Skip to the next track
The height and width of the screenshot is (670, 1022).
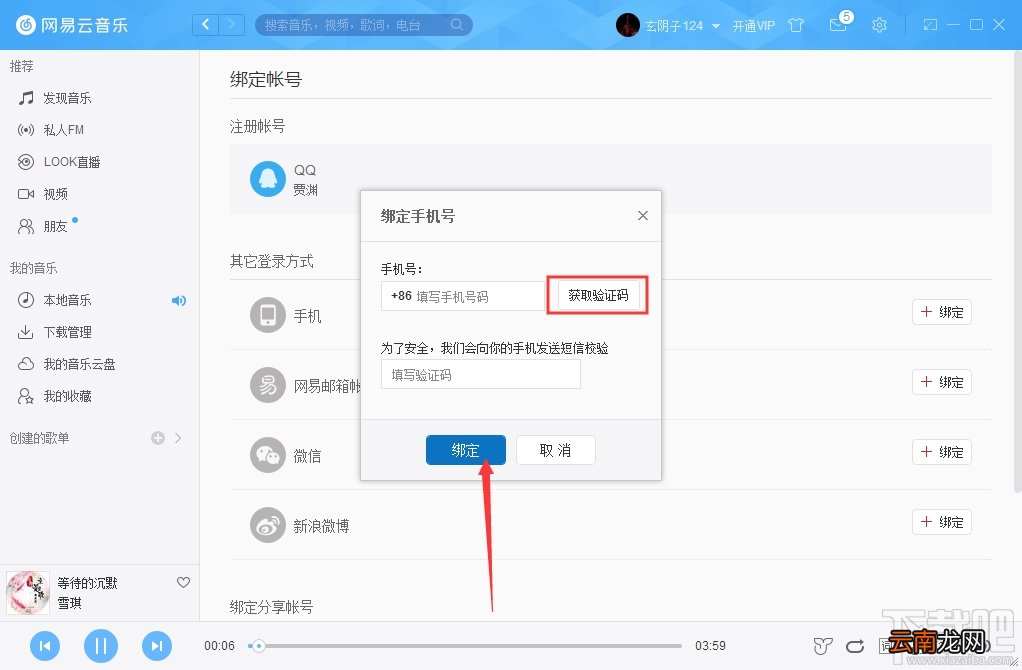click(x=157, y=646)
